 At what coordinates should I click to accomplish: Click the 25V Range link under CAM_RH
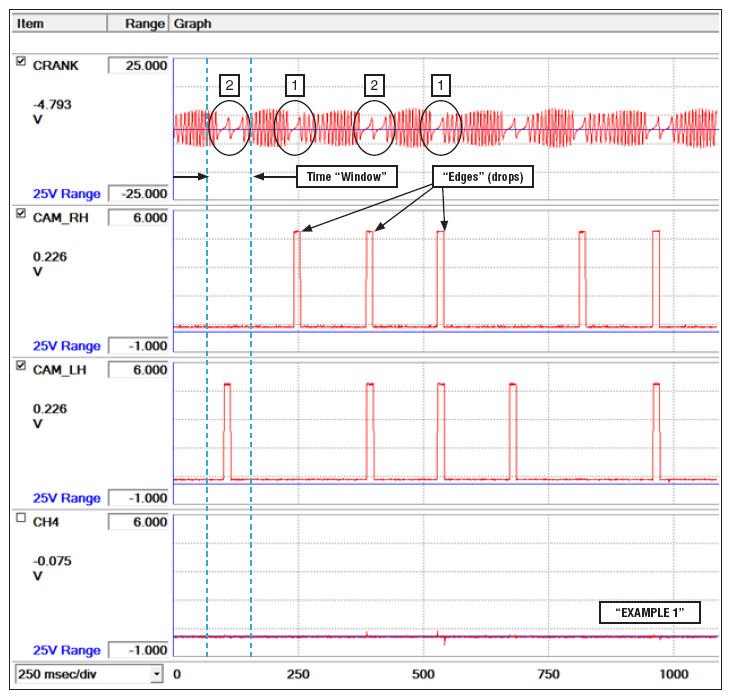coord(67,346)
